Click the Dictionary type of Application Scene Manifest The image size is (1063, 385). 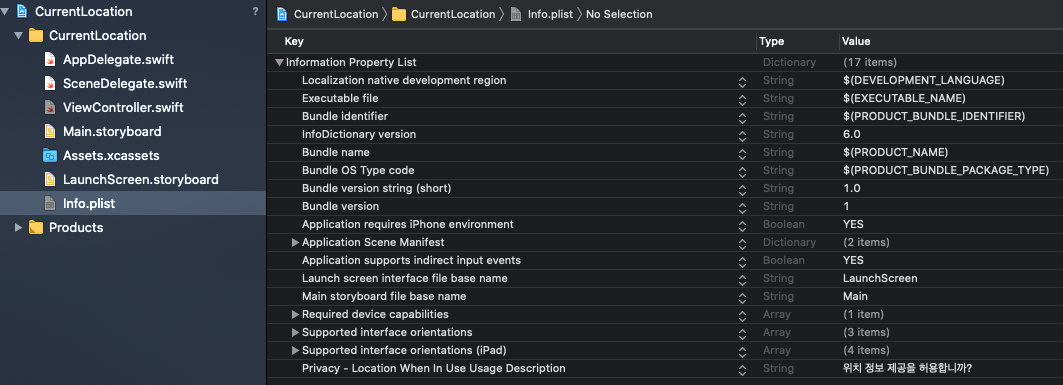pos(789,242)
